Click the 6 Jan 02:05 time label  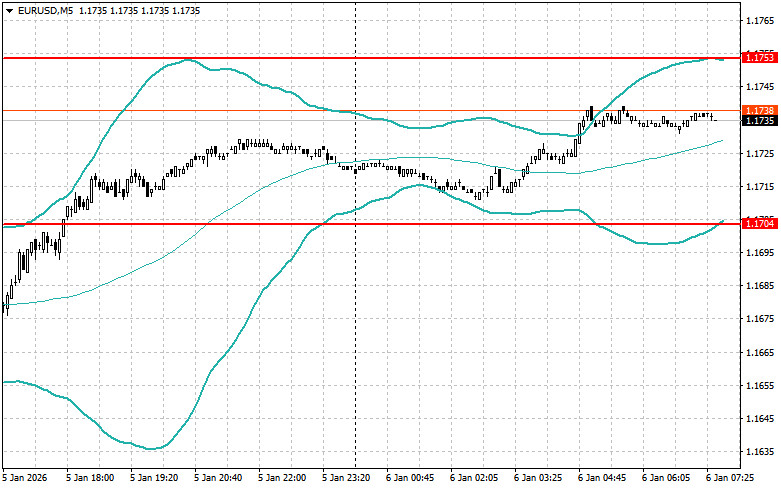point(474,478)
